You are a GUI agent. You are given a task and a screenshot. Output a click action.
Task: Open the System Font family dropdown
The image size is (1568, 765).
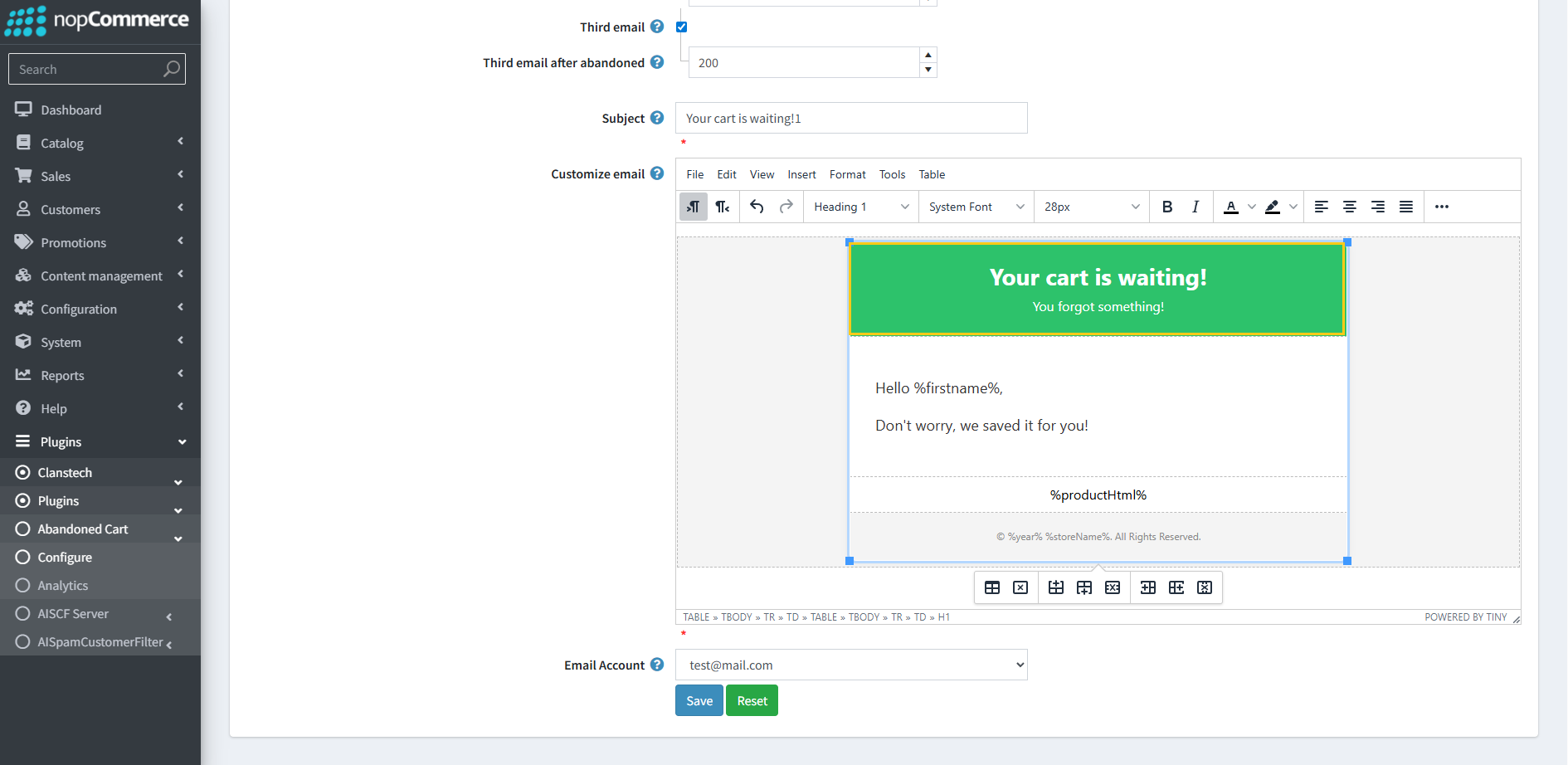point(976,207)
